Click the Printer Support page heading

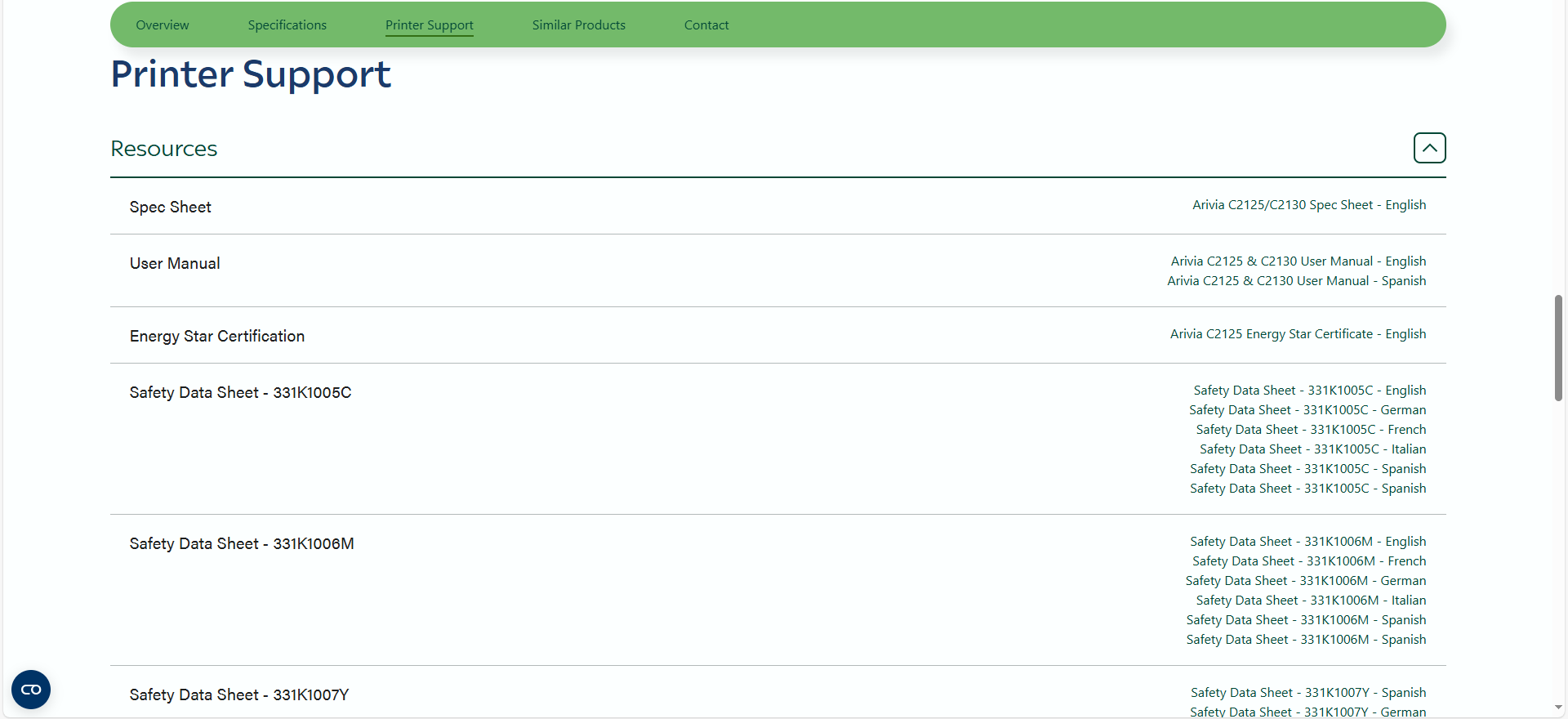click(251, 74)
